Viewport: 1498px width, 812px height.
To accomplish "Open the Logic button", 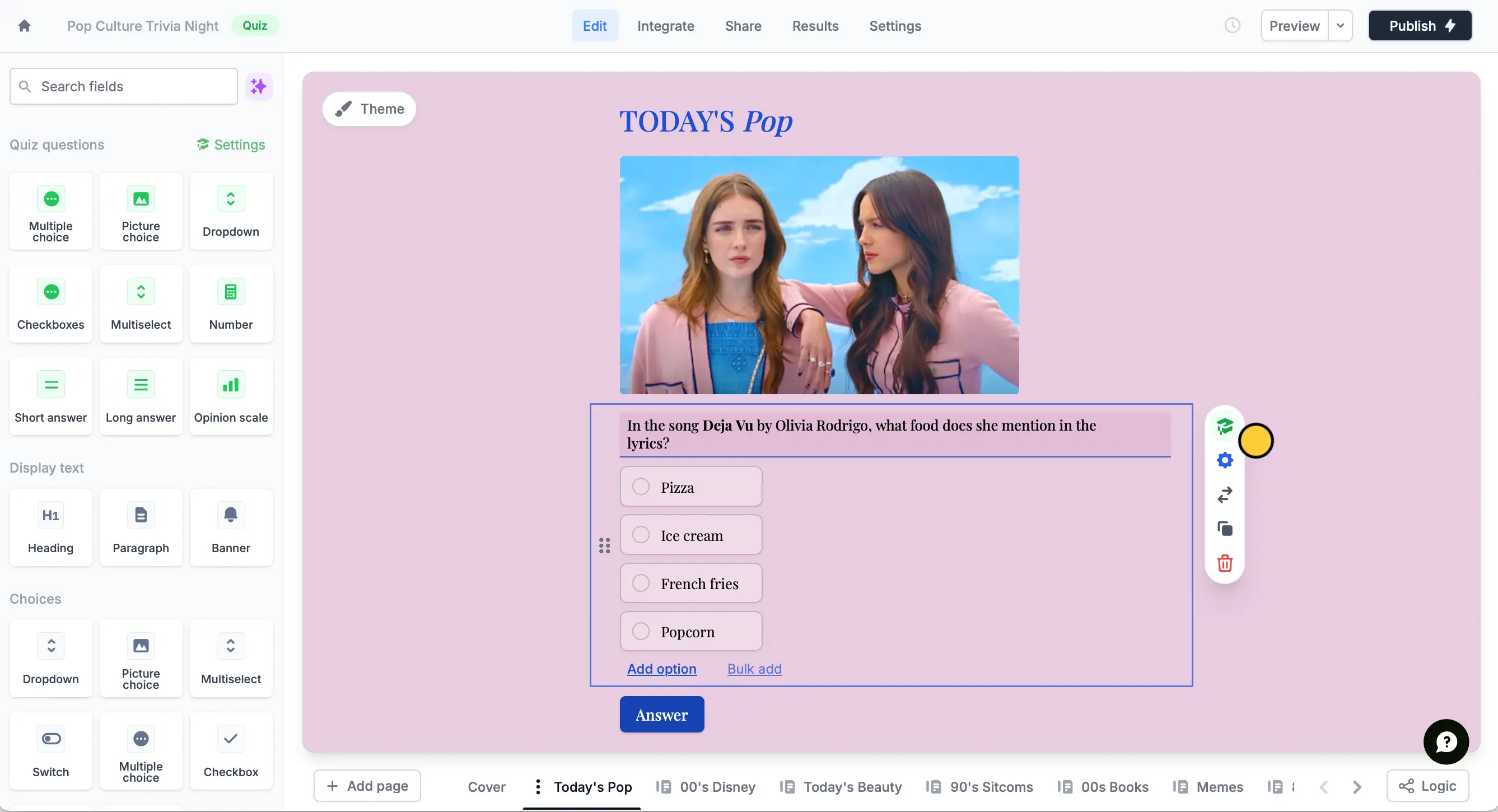I will click(1427, 786).
